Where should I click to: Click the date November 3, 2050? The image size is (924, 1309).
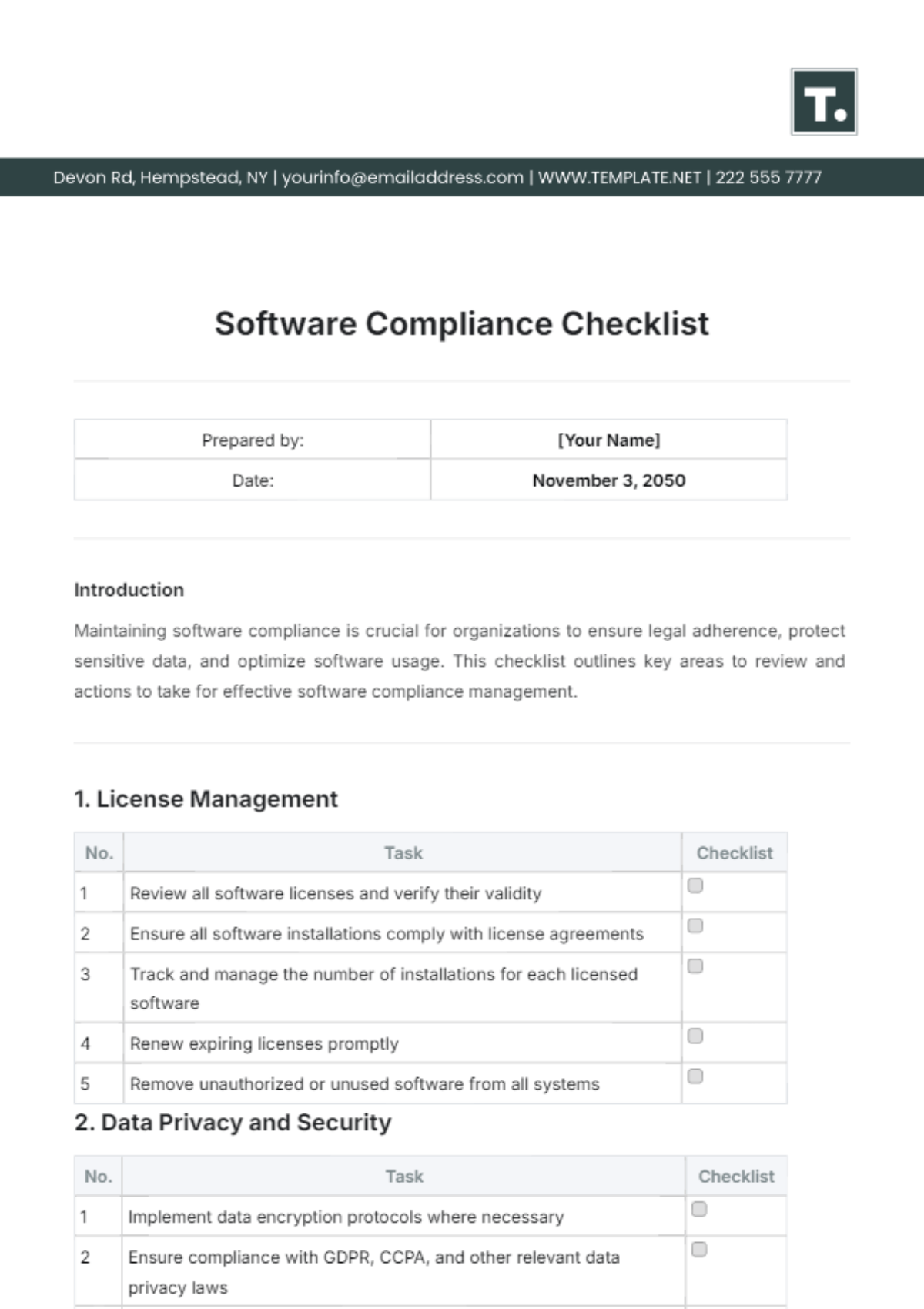609,480
